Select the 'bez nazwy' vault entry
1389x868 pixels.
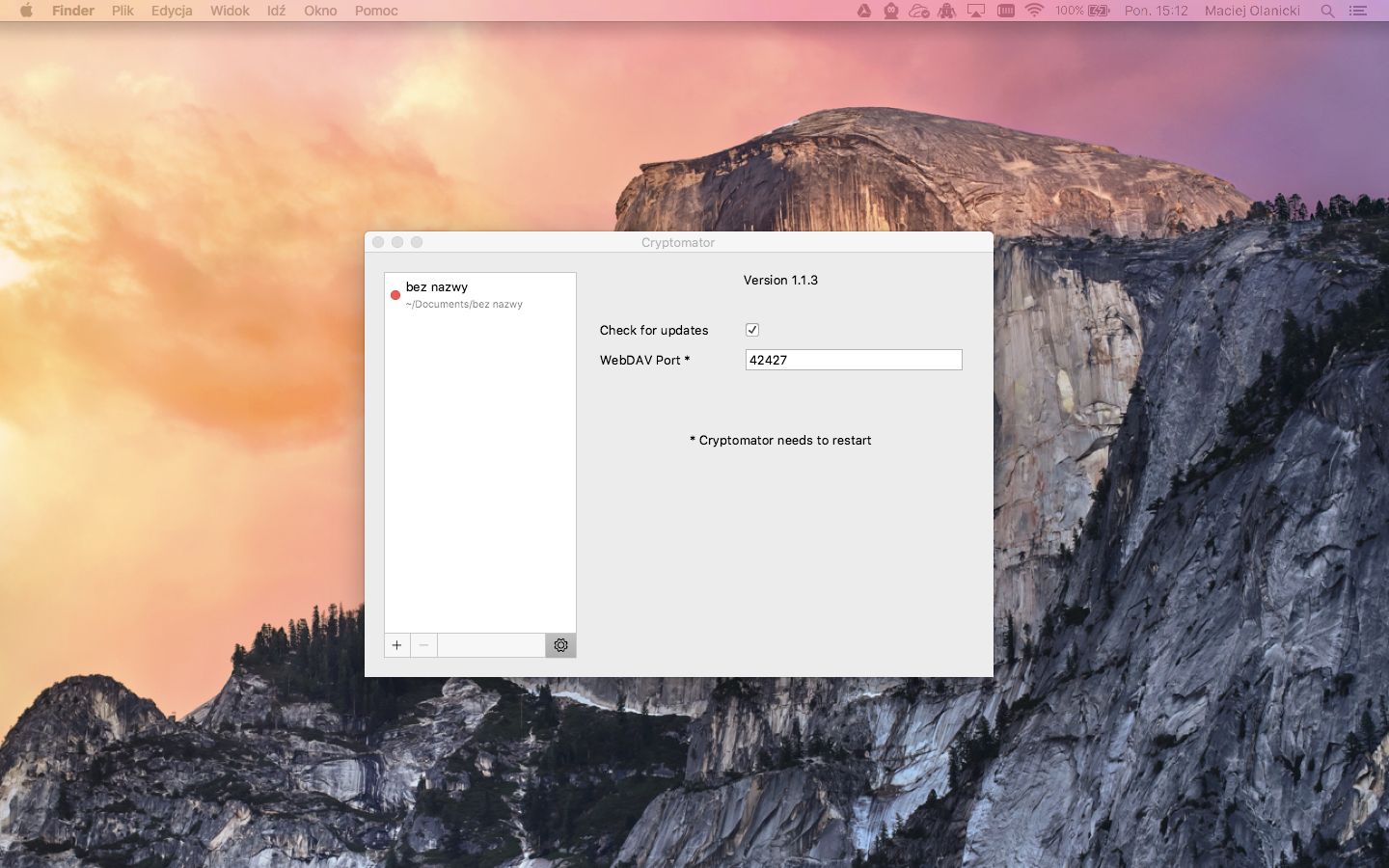pos(480,294)
